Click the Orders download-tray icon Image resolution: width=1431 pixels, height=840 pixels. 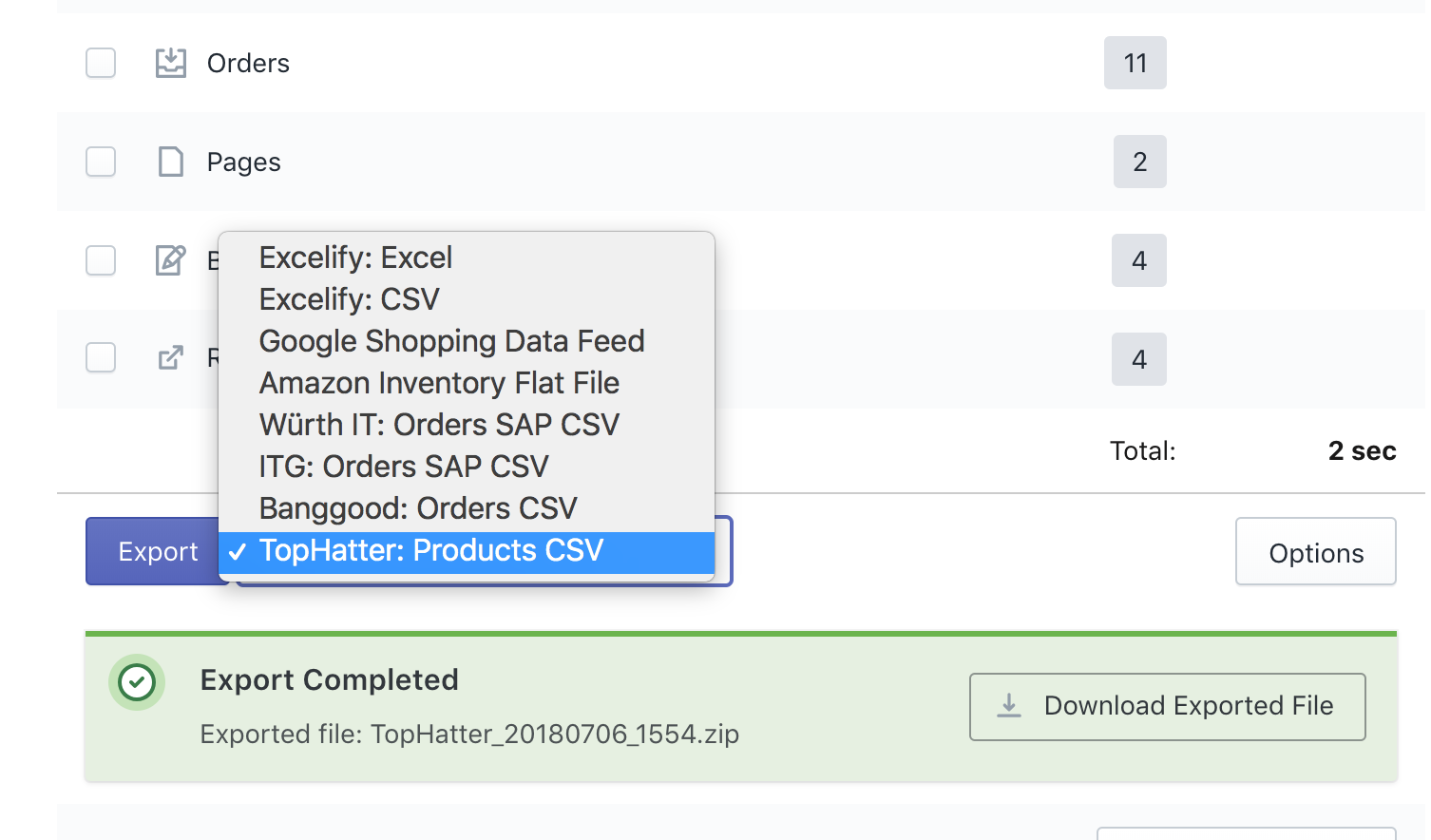point(171,63)
